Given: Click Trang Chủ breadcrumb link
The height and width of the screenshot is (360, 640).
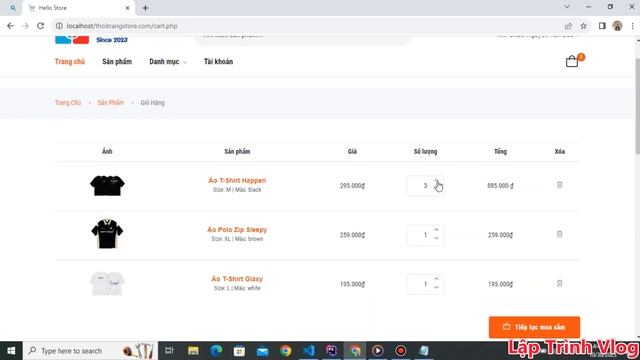Looking at the screenshot, I should click(68, 102).
